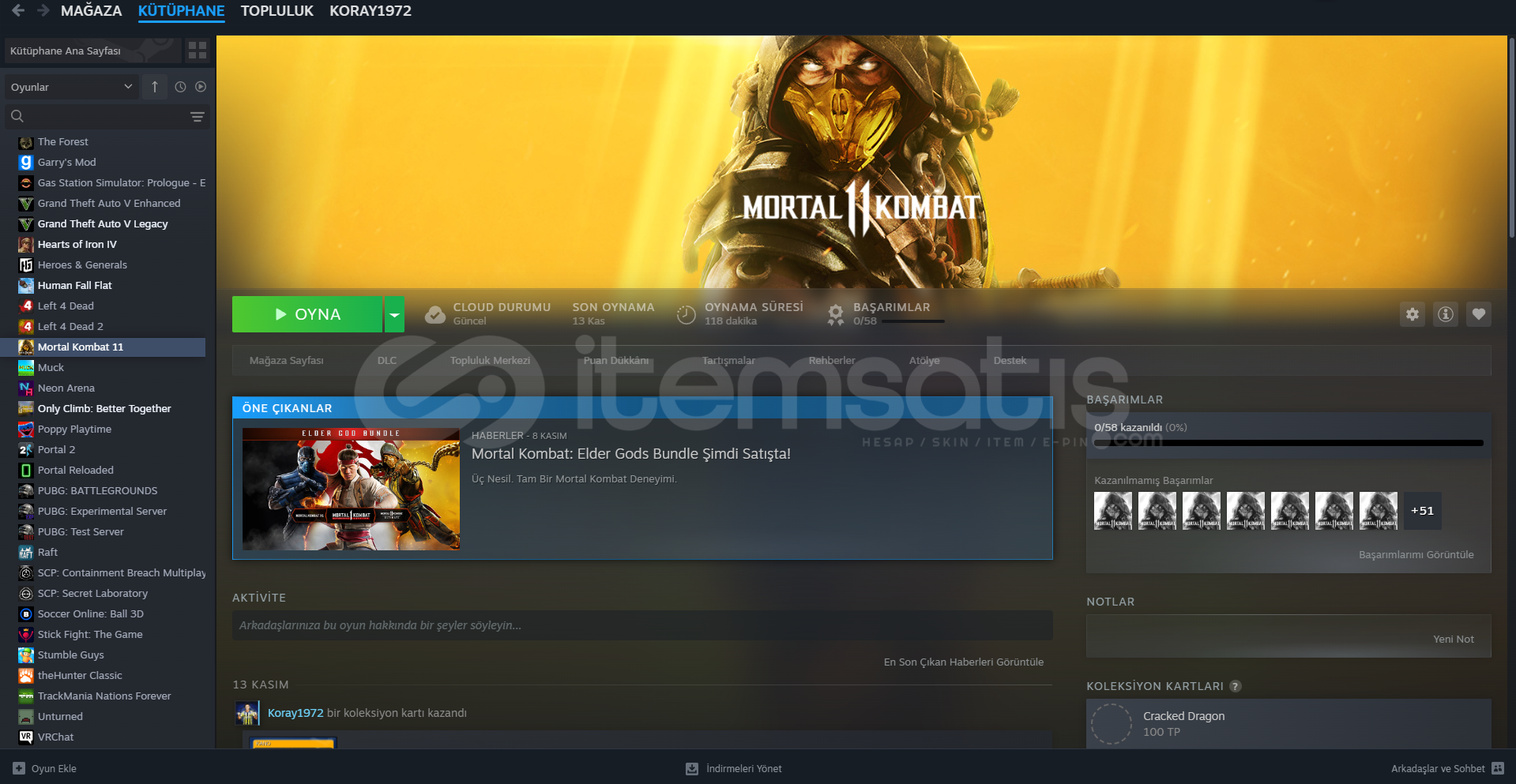Select Muck game icon
Viewport: 1516px width, 784px height.
tap(26, 368)
